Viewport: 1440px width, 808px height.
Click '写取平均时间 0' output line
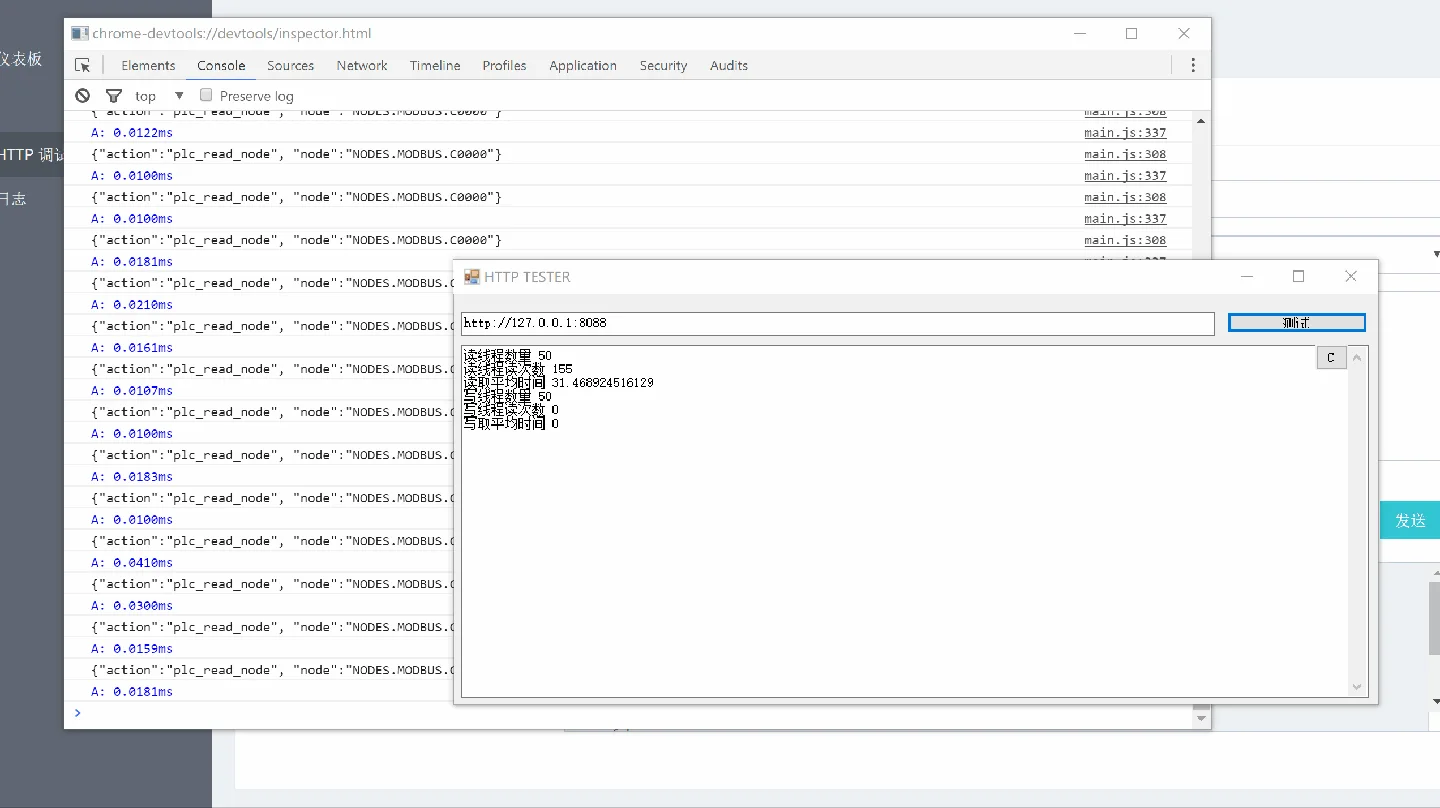coord(511,424)
